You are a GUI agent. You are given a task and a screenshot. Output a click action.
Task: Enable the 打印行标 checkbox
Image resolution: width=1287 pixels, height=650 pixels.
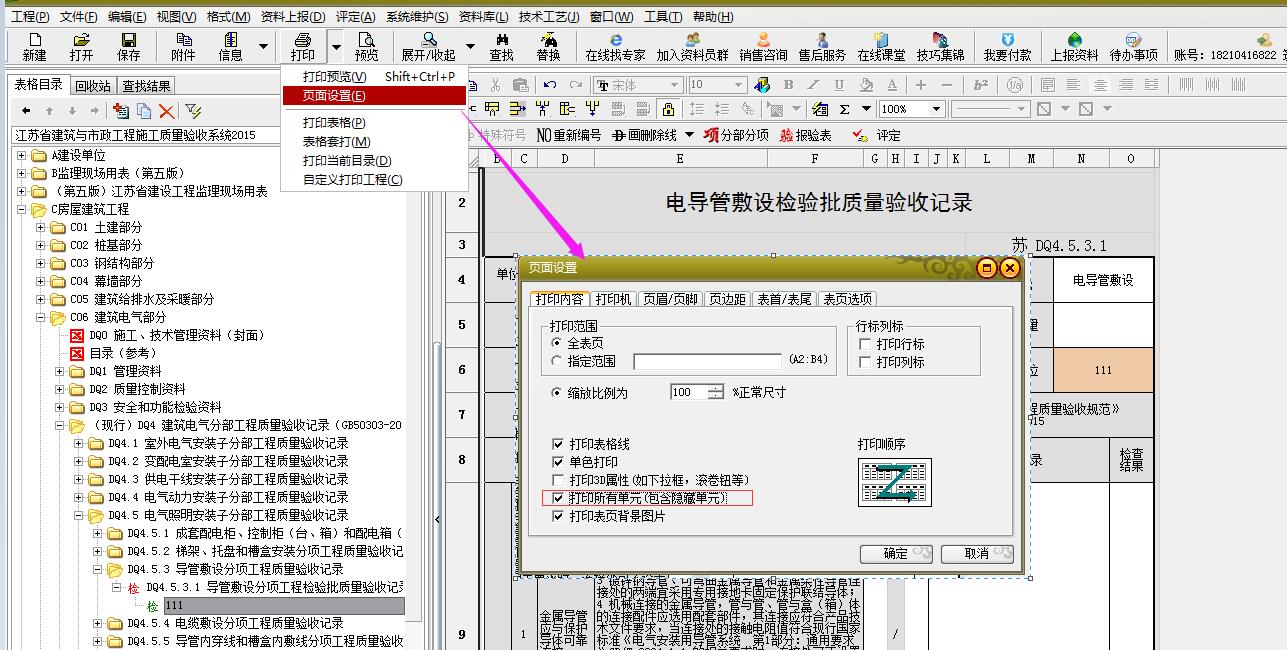(866, 344)
